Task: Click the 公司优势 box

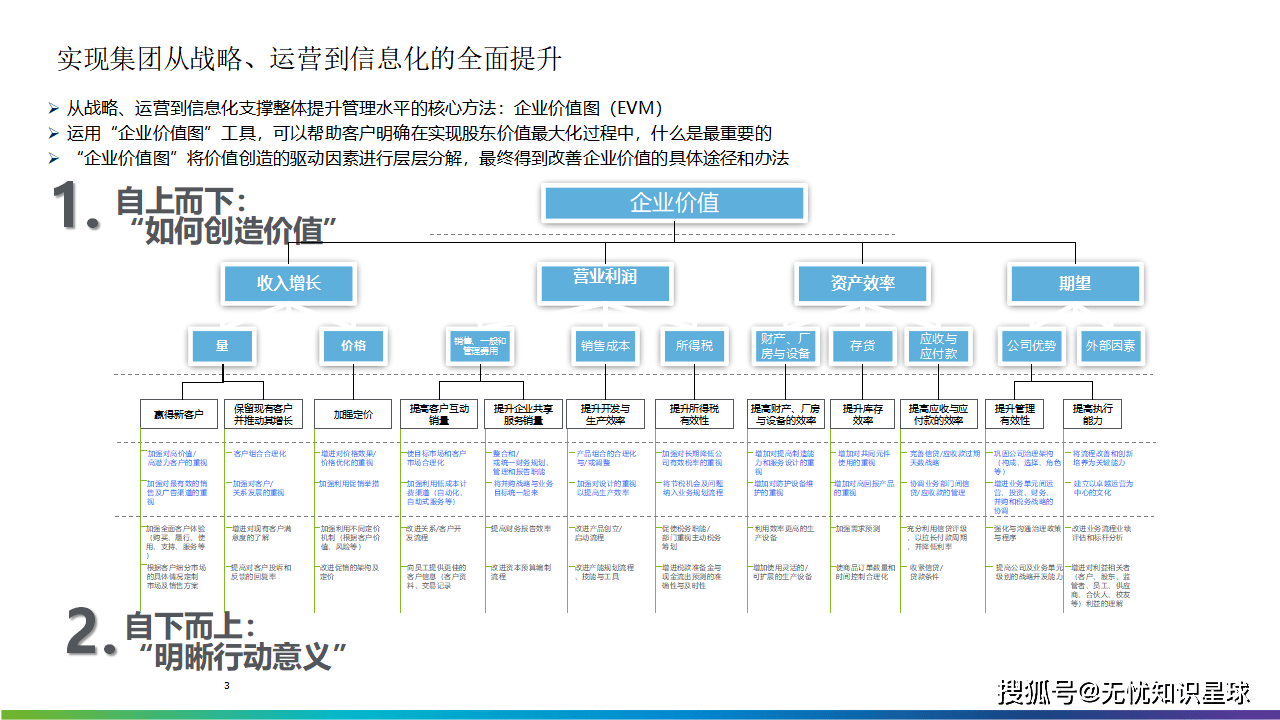Action: (1031, 346)
